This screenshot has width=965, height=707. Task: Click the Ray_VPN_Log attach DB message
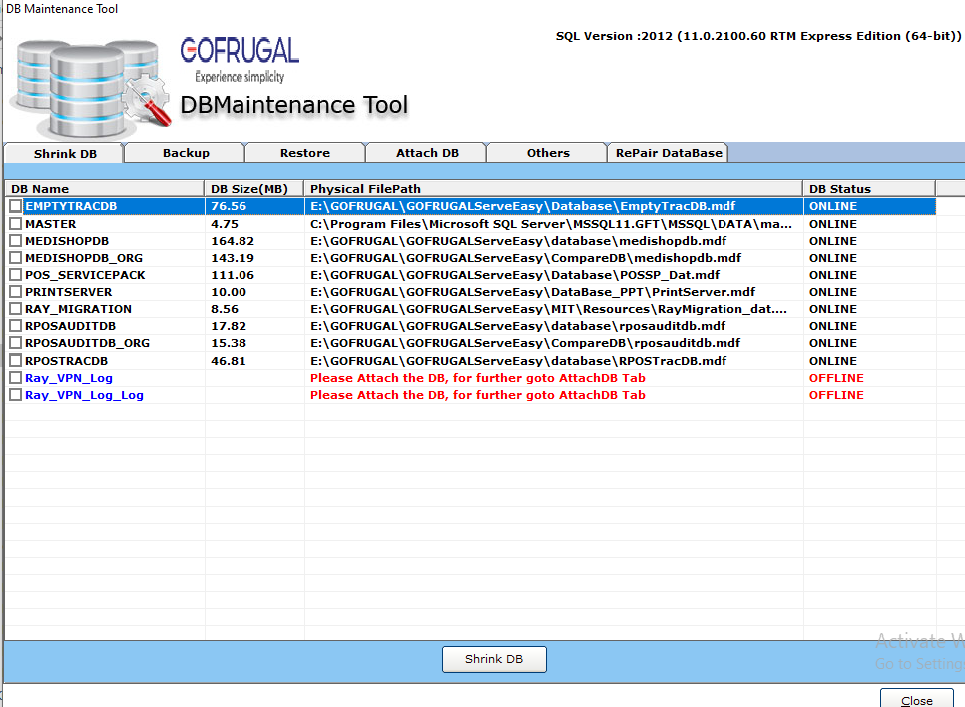478,378
